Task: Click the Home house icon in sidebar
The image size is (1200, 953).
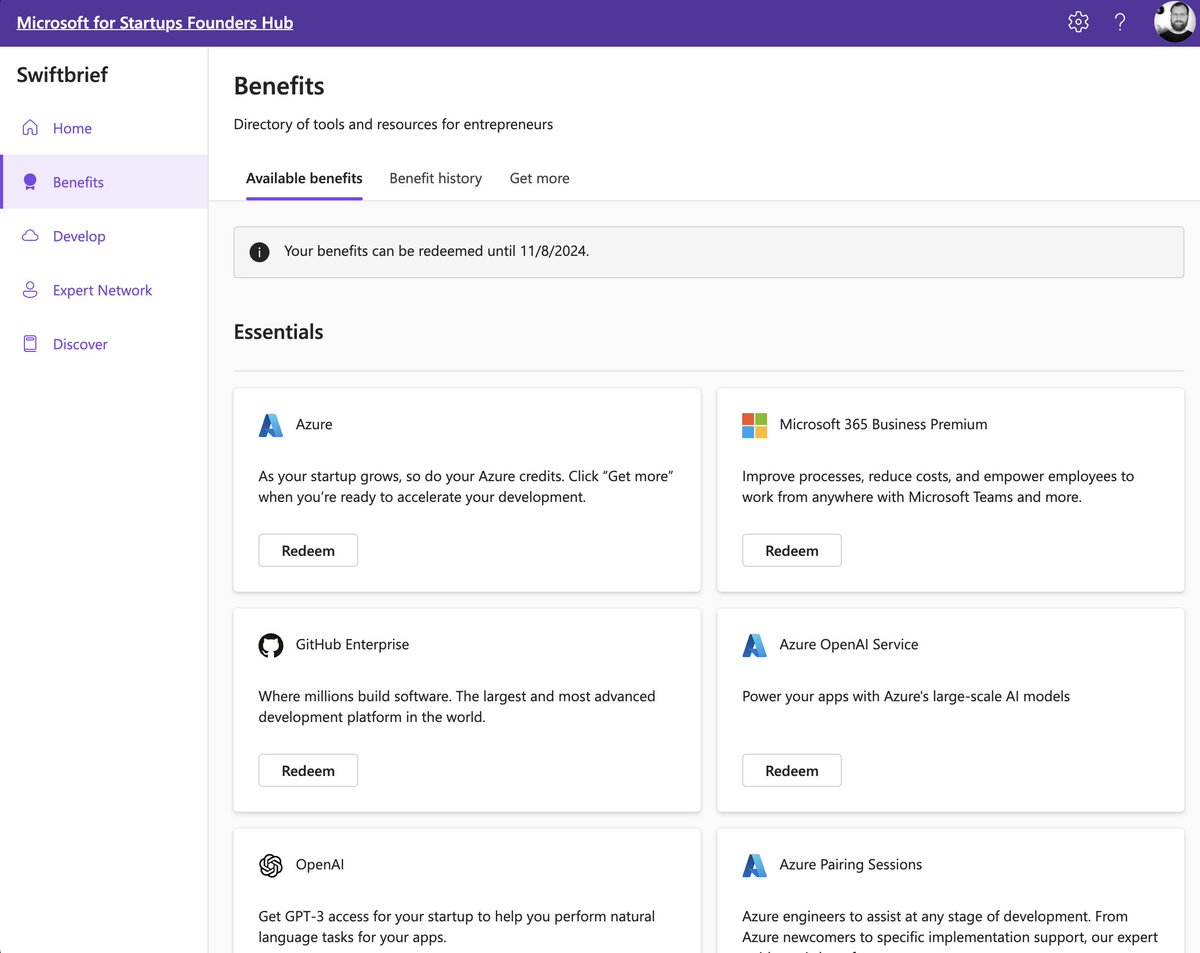Action: tap(31, 128)
